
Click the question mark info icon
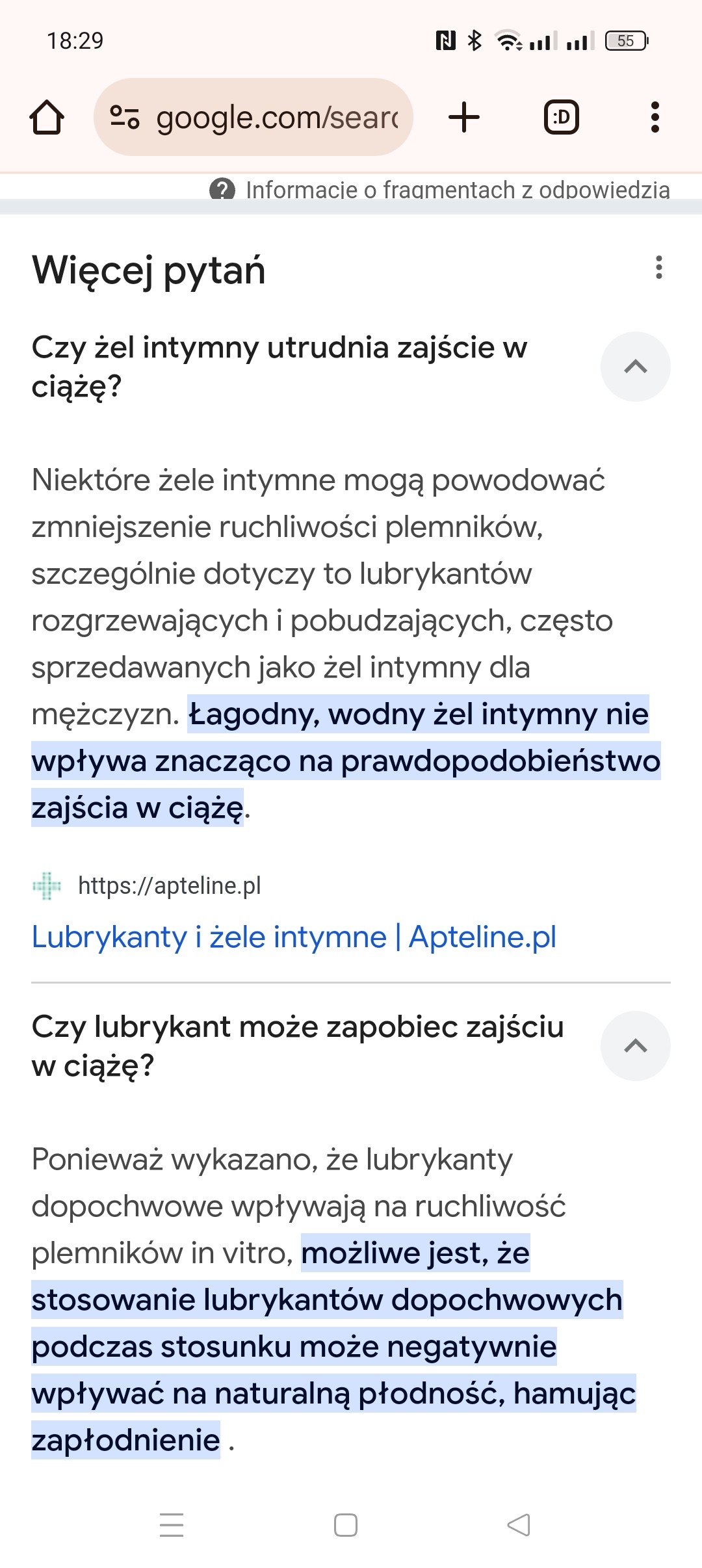222,190
